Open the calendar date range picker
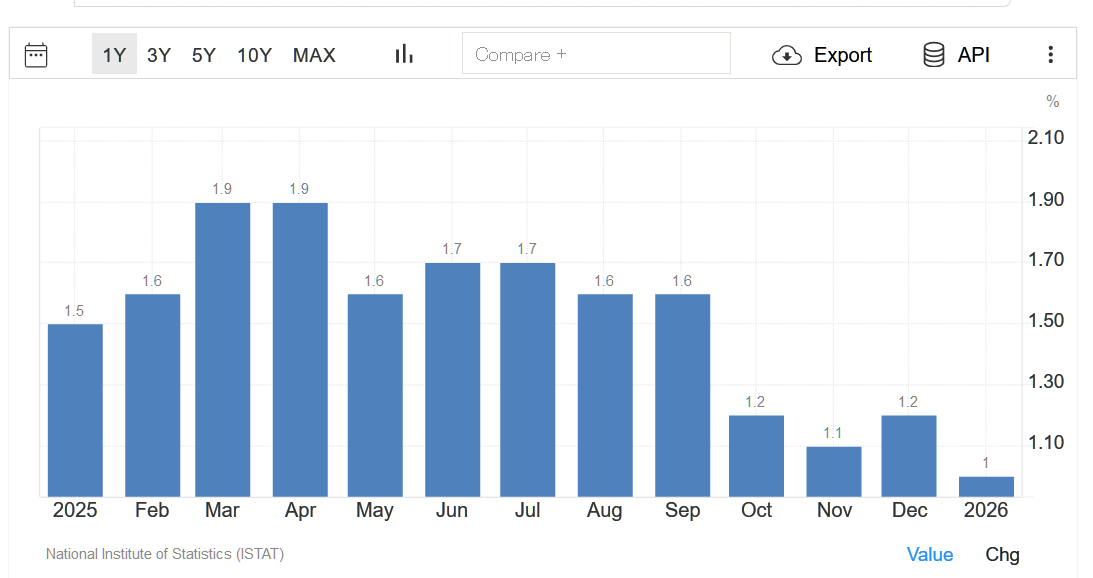Image resolution: width=1093 pixels, height=578 pixels. (x=36, y=54)
